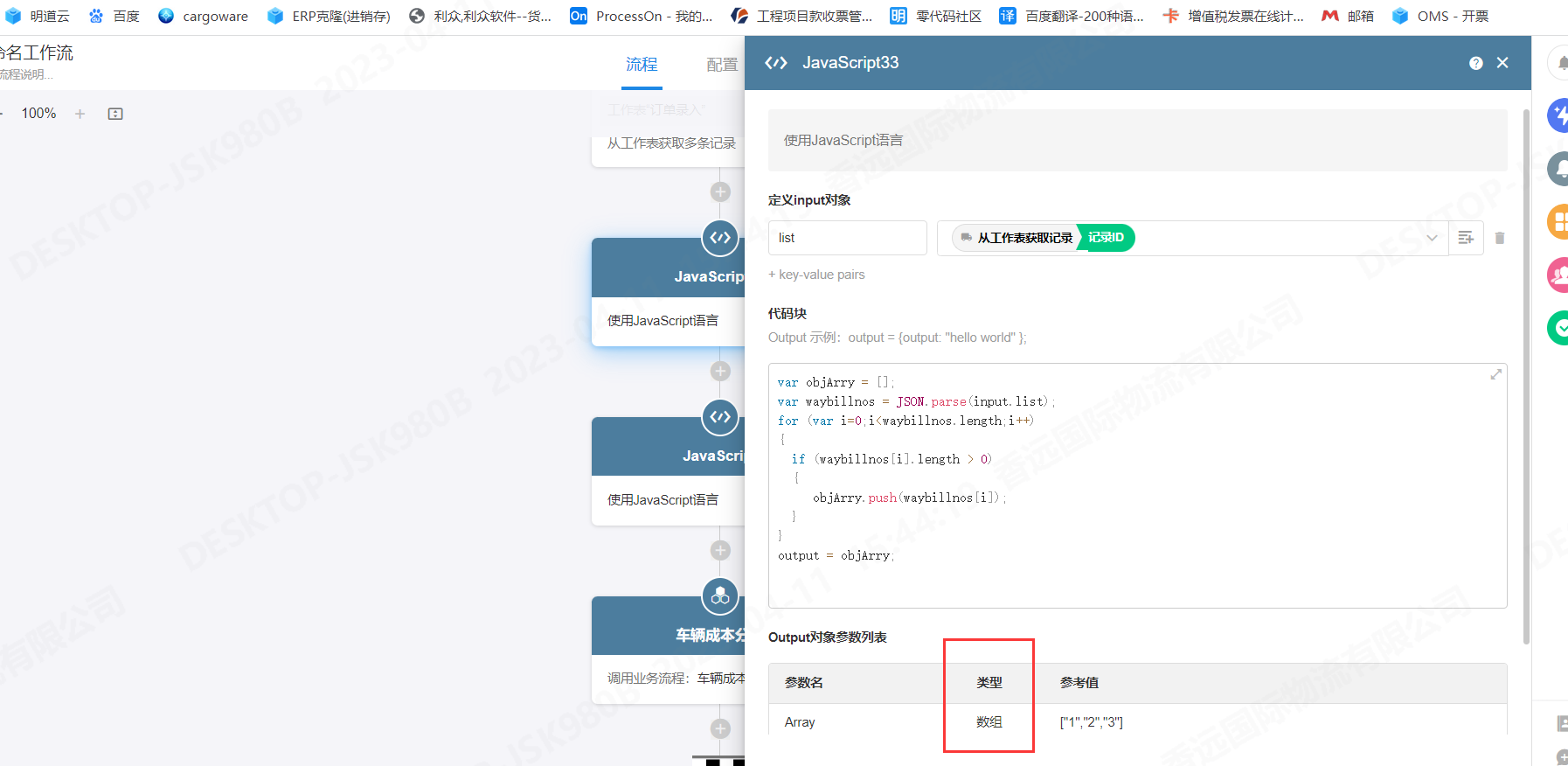Zoom in the workflow canvas
The height and width of the screenshot is (766, 1568).
(x=80, y=114)
